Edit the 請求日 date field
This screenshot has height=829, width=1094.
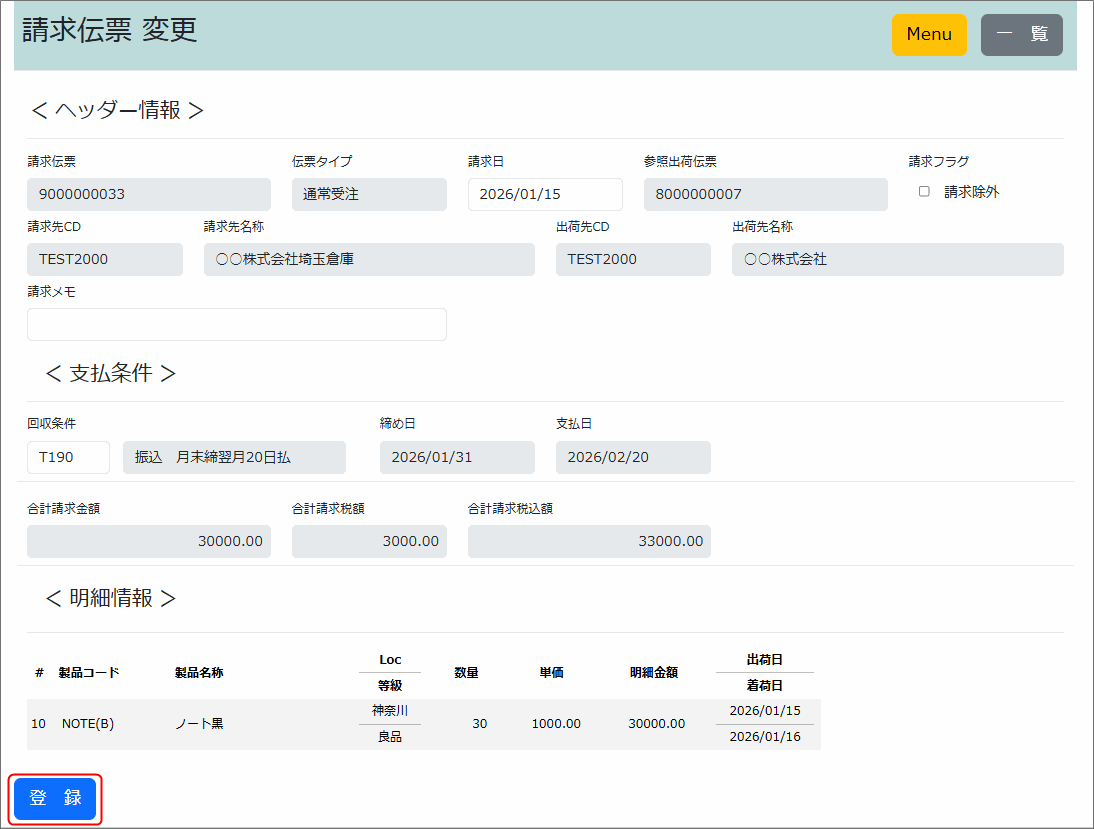pos(545,194)
